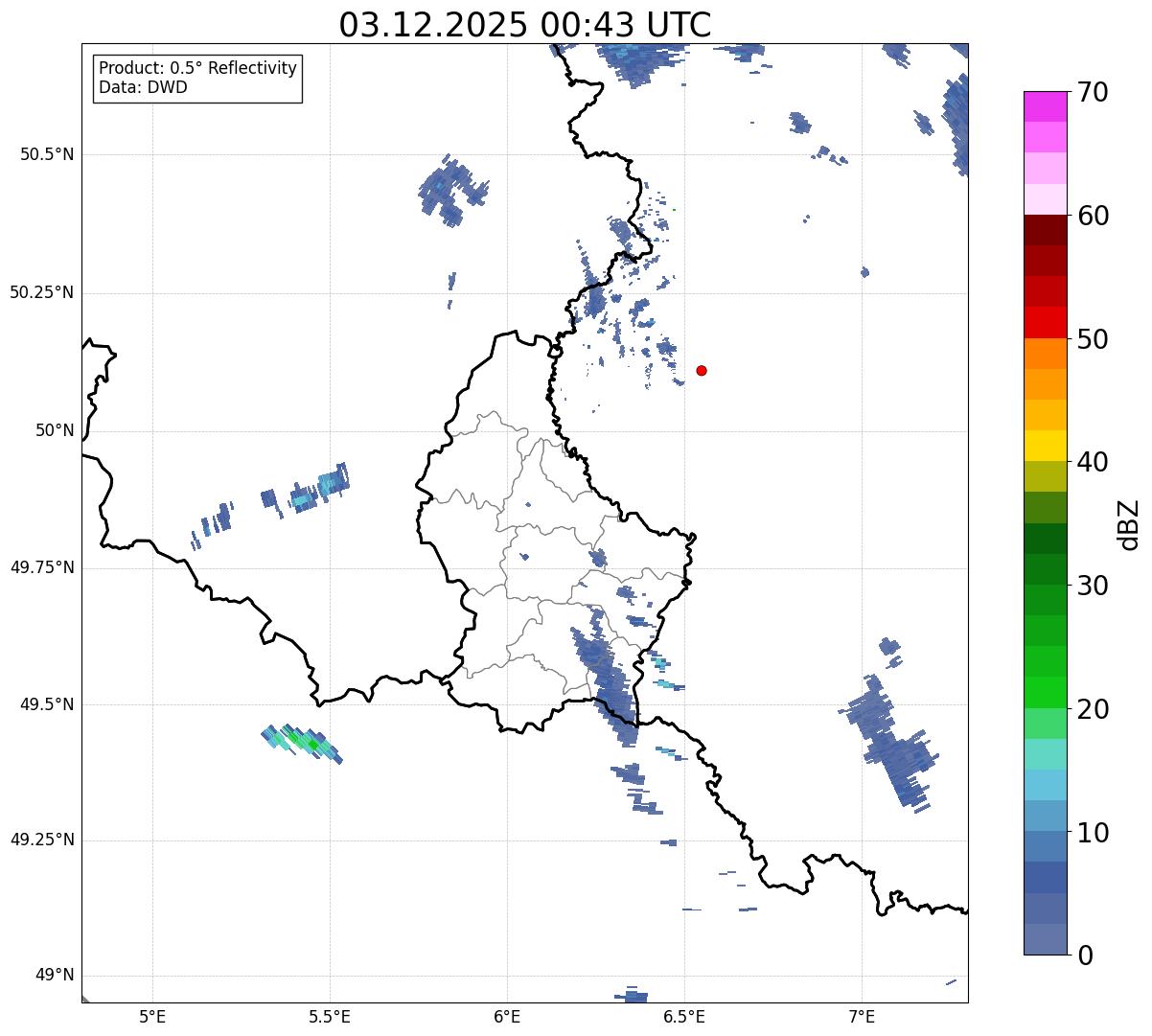Click the Product 0.5° Reflectivity info box
This screenshot has height=1036, width=1152.
[197, 79]
